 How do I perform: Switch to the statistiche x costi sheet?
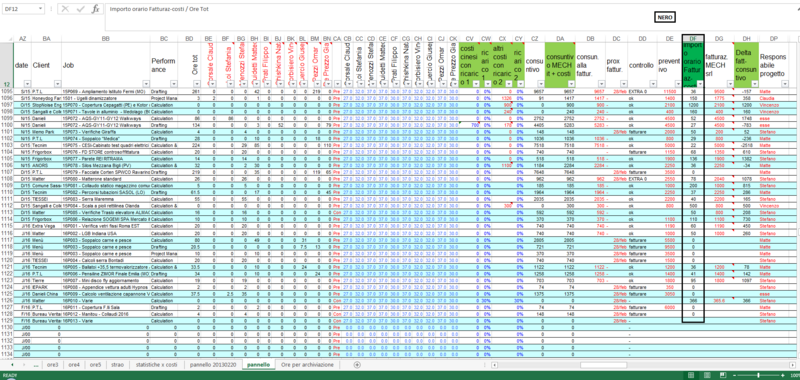[x=156, y=365]
